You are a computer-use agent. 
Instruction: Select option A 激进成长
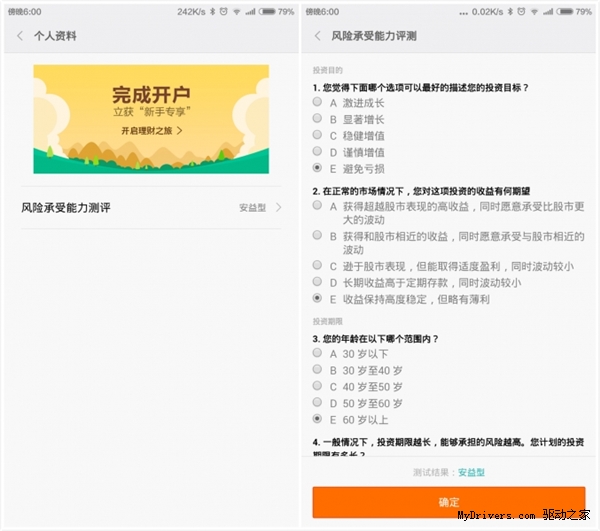pyautogui.click(x=318, y=102)
